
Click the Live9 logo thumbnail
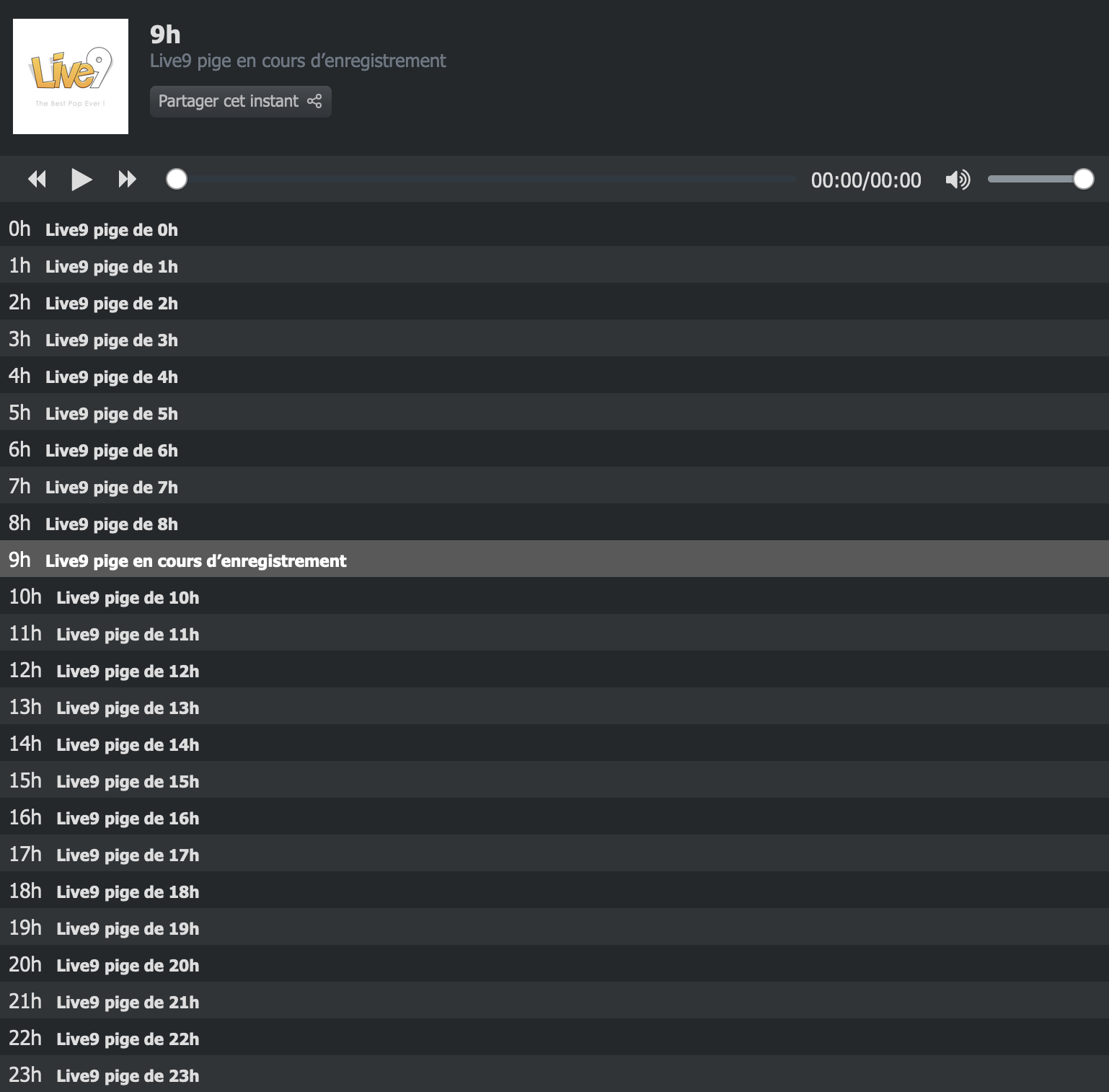pyautogui.click(x=71, y=76)
